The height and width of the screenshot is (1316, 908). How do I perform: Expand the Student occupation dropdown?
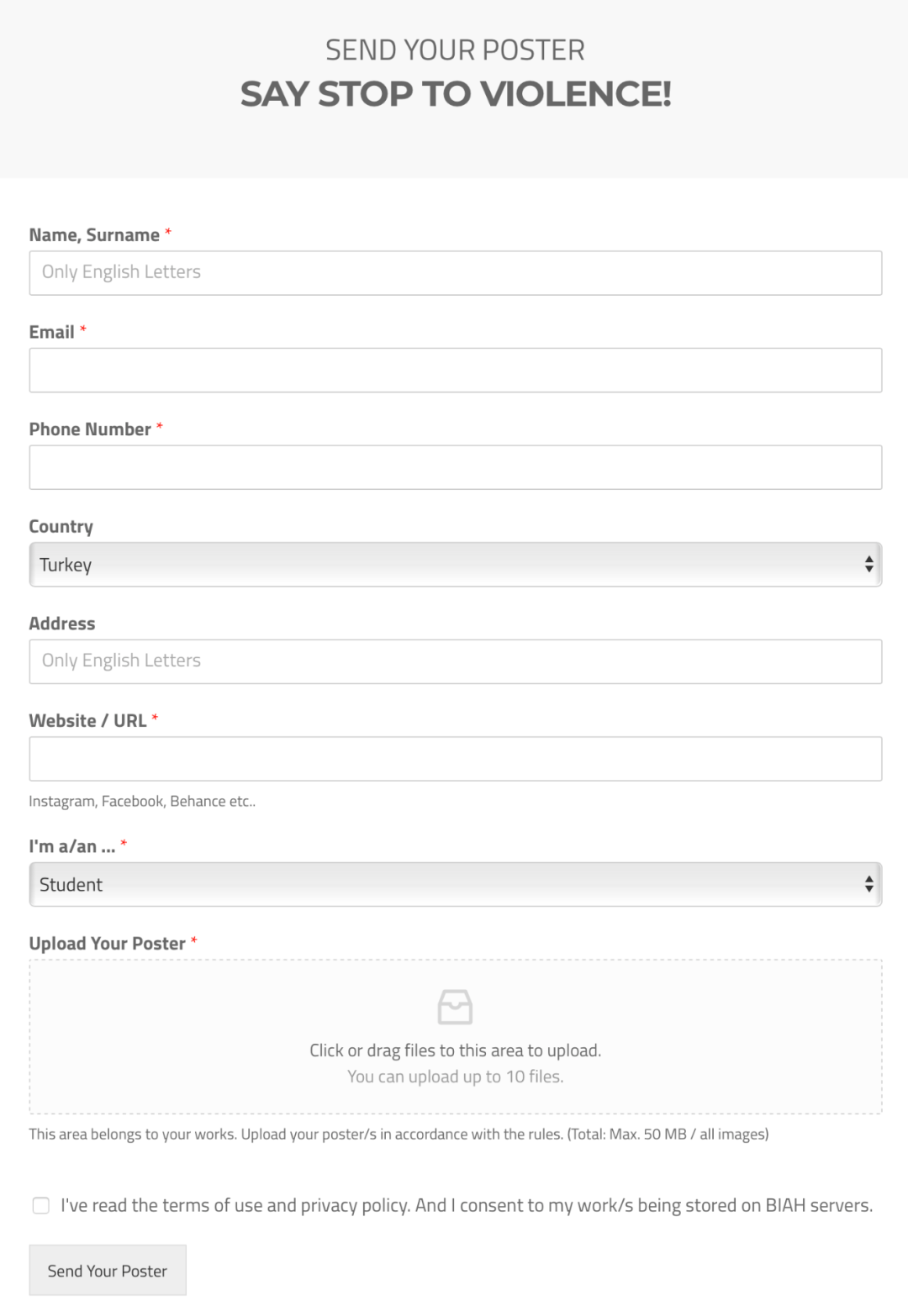click(455, 884)
